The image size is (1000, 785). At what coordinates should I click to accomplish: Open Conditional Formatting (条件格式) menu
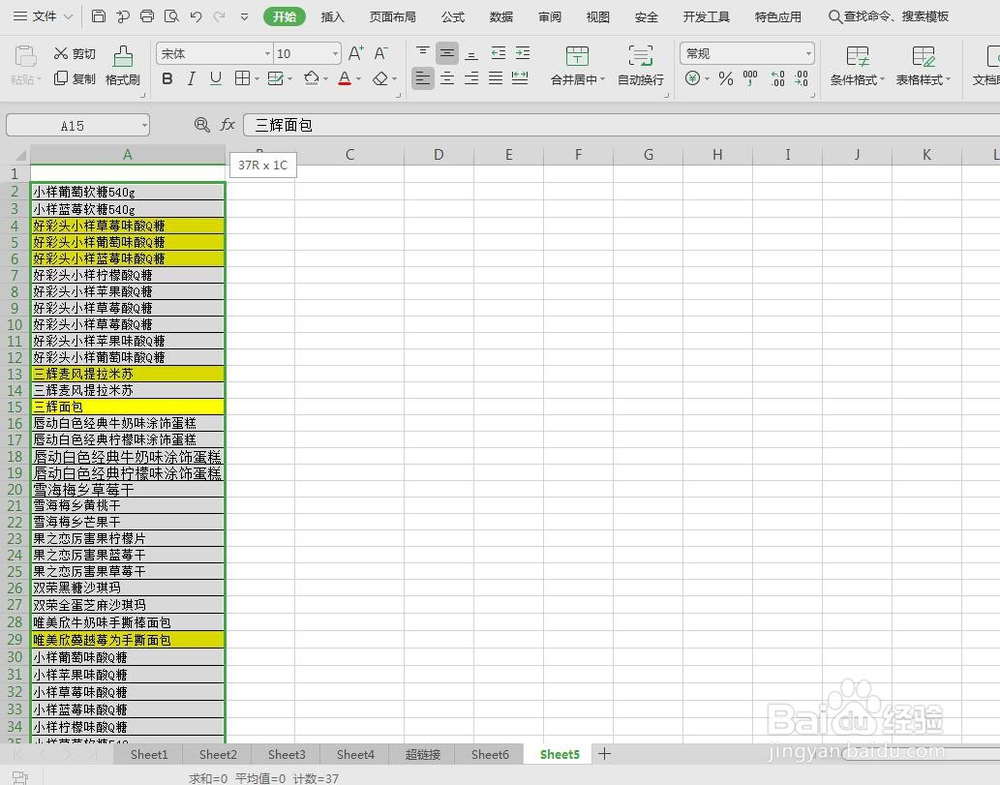pyautogui.click(x=857, y=66)
